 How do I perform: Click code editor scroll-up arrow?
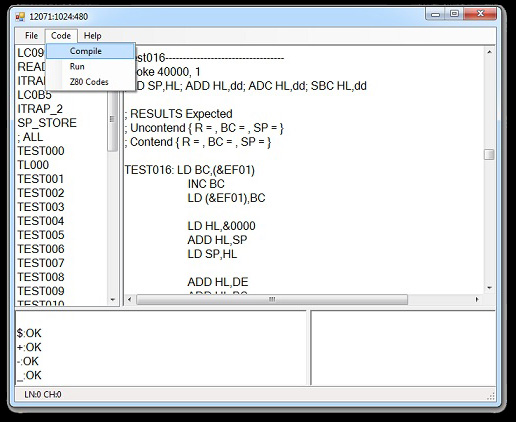coord(489,52)
